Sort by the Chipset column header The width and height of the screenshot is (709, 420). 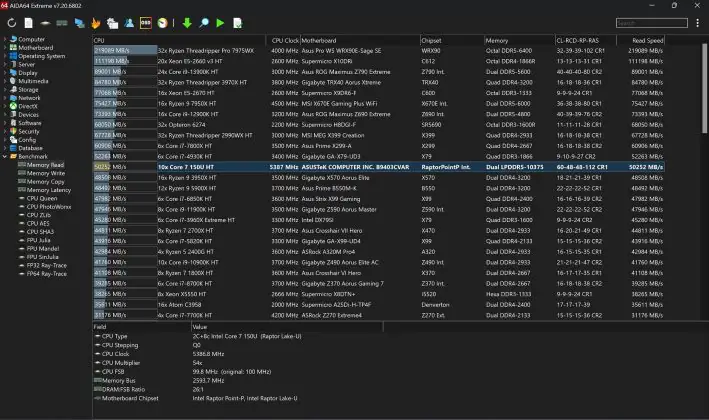(x=452, y=40)
